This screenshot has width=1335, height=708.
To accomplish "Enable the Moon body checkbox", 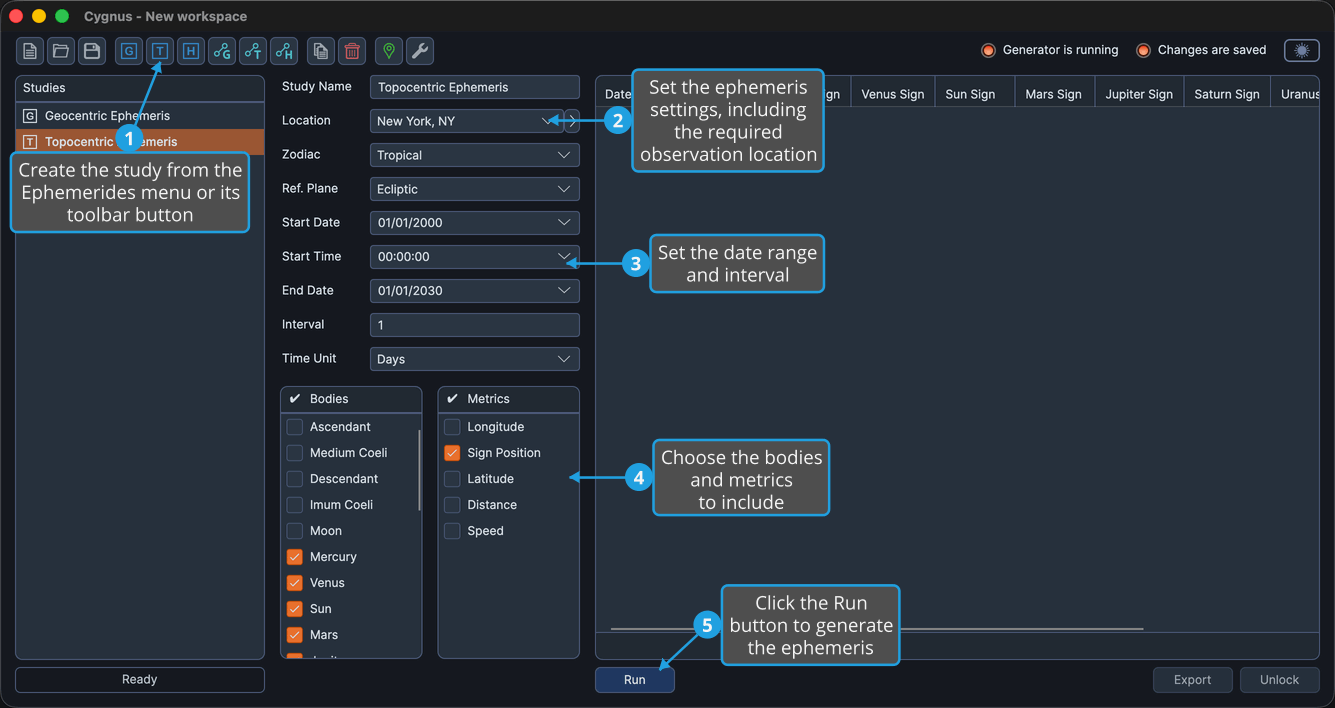I will point(295,531).
